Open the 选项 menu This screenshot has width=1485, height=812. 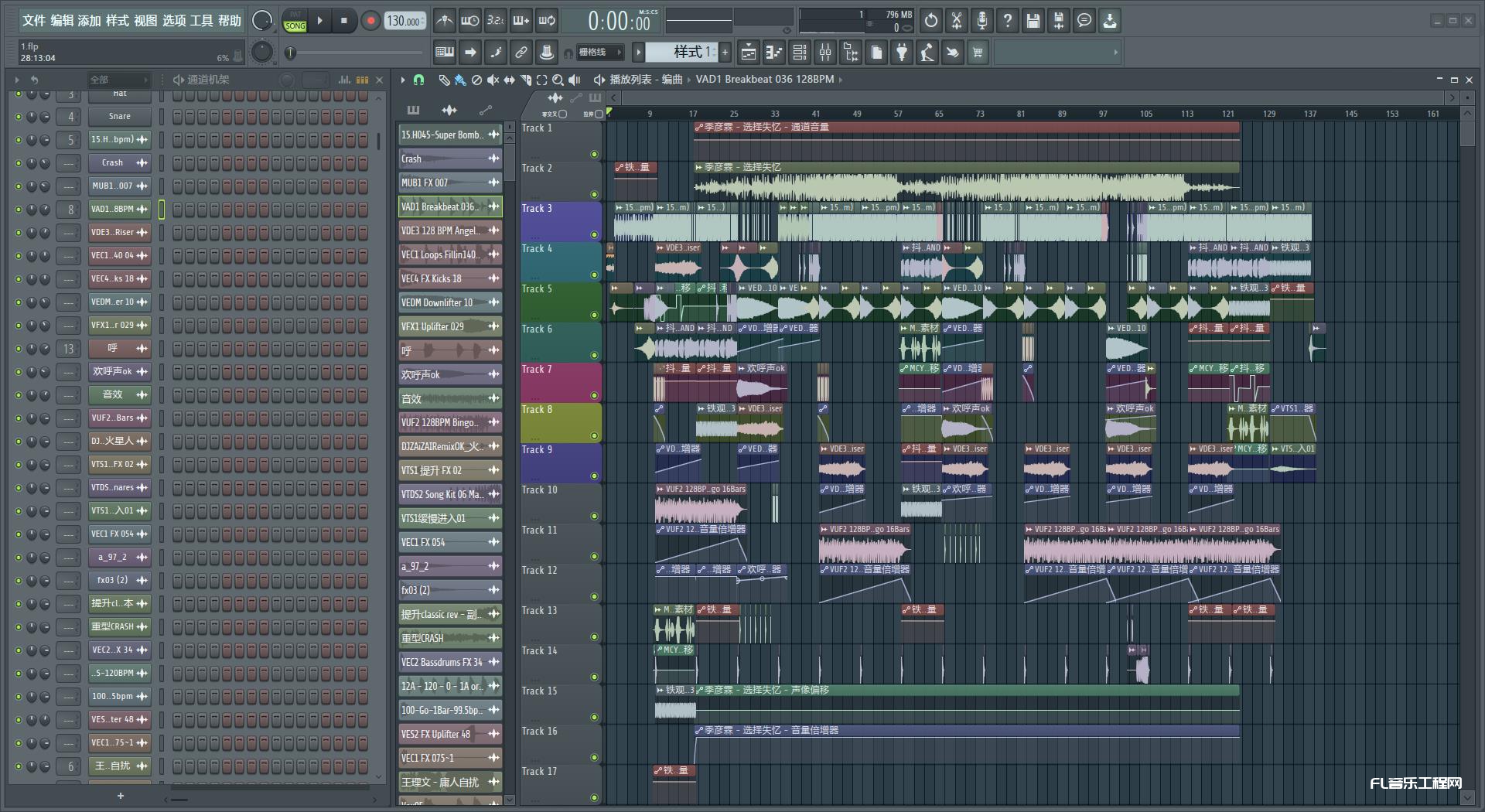173,21
